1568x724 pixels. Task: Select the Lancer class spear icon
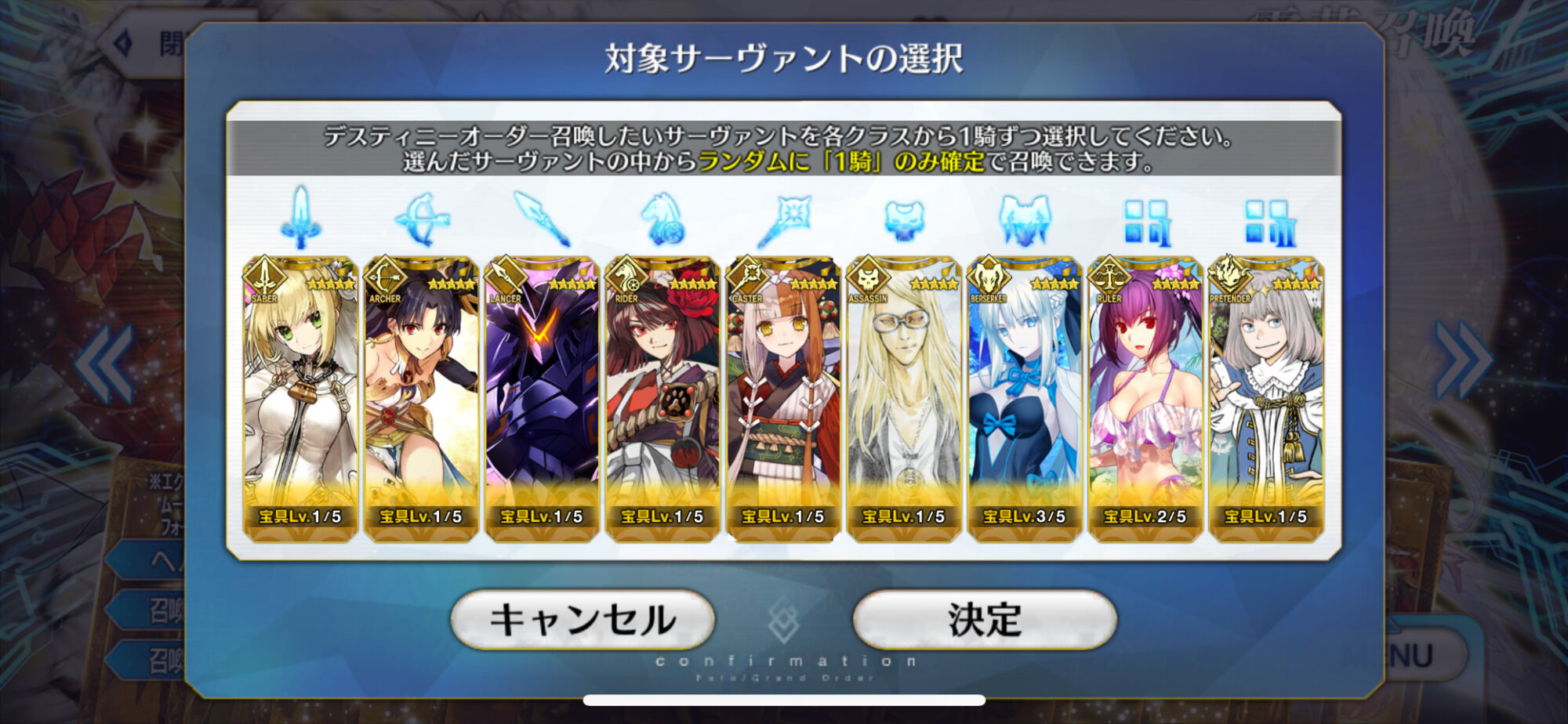coord(542,219)
